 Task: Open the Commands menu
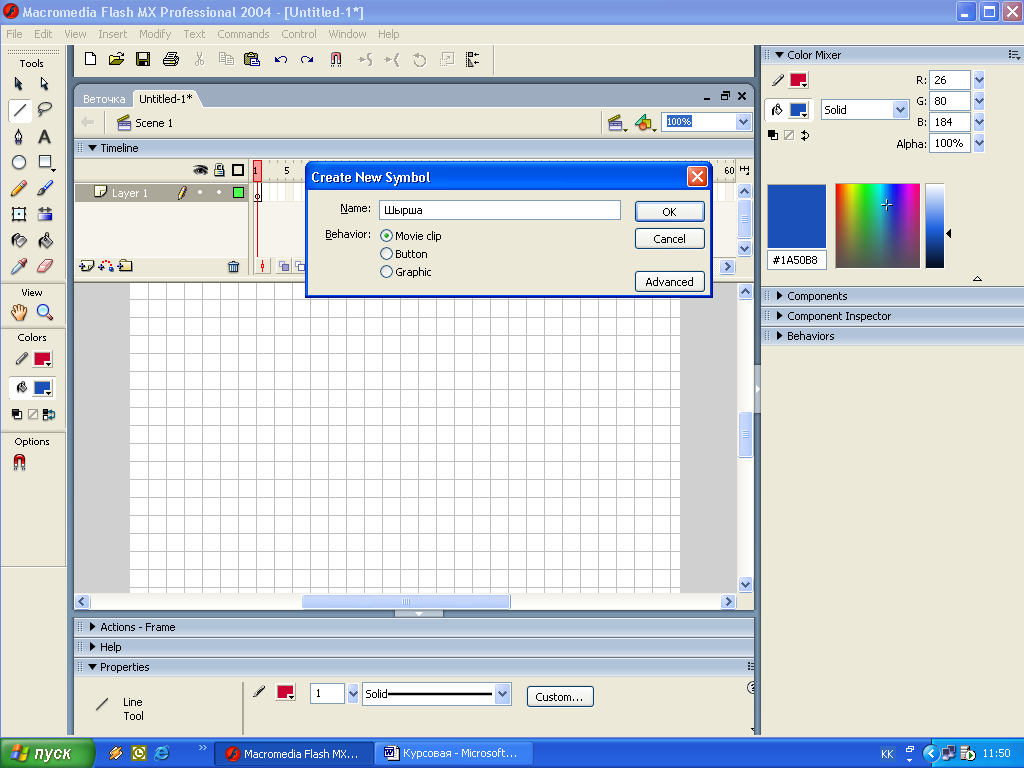click(243, 34)
